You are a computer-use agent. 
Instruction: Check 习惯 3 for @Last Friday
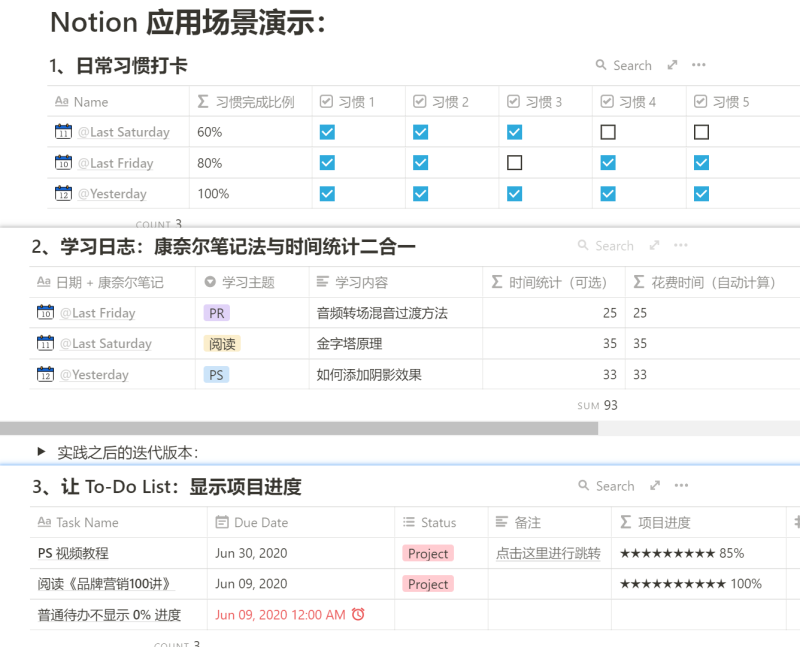click(514, 163)
